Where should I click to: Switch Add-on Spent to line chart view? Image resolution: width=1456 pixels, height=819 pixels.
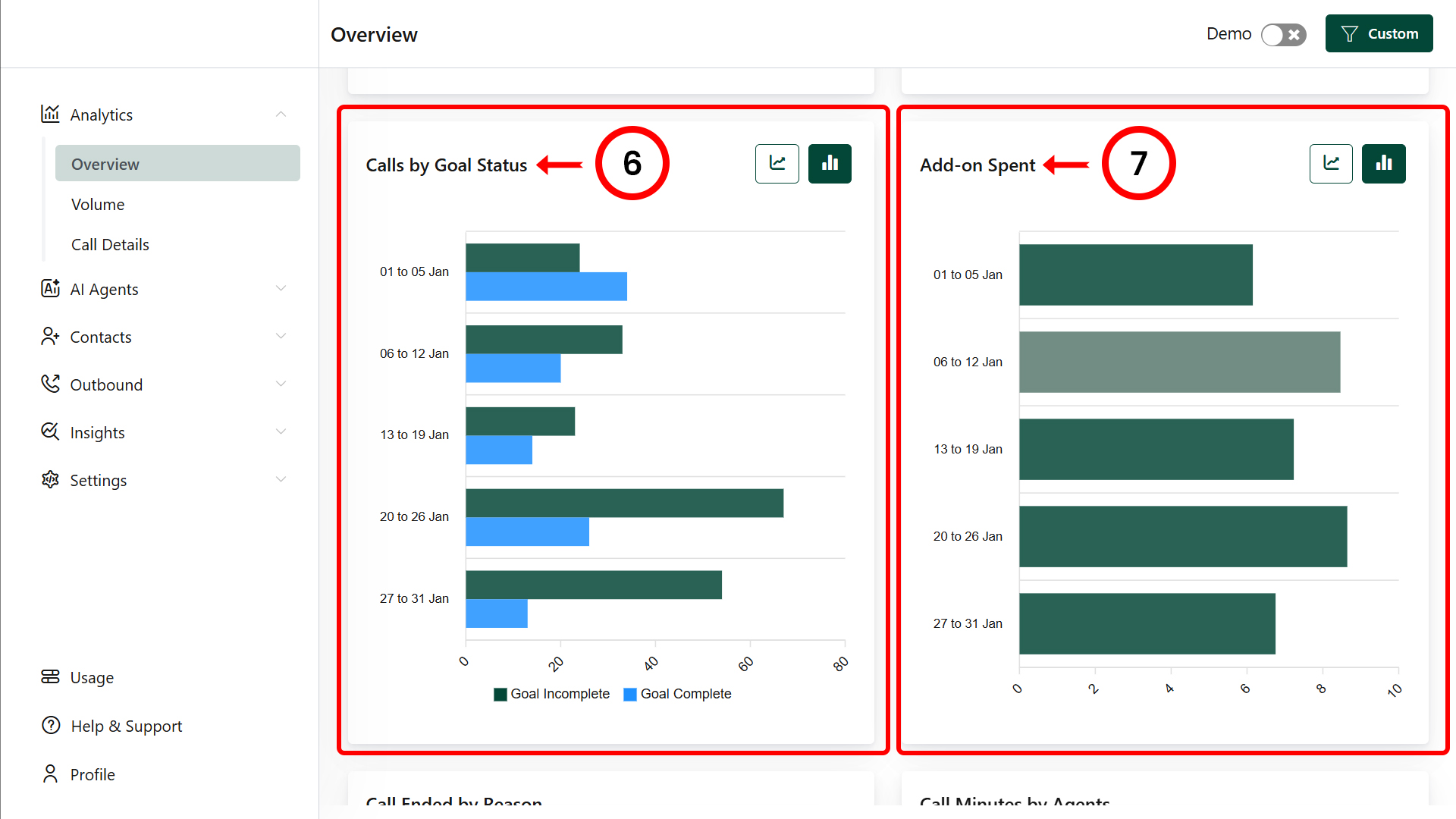pos(1331,164)
